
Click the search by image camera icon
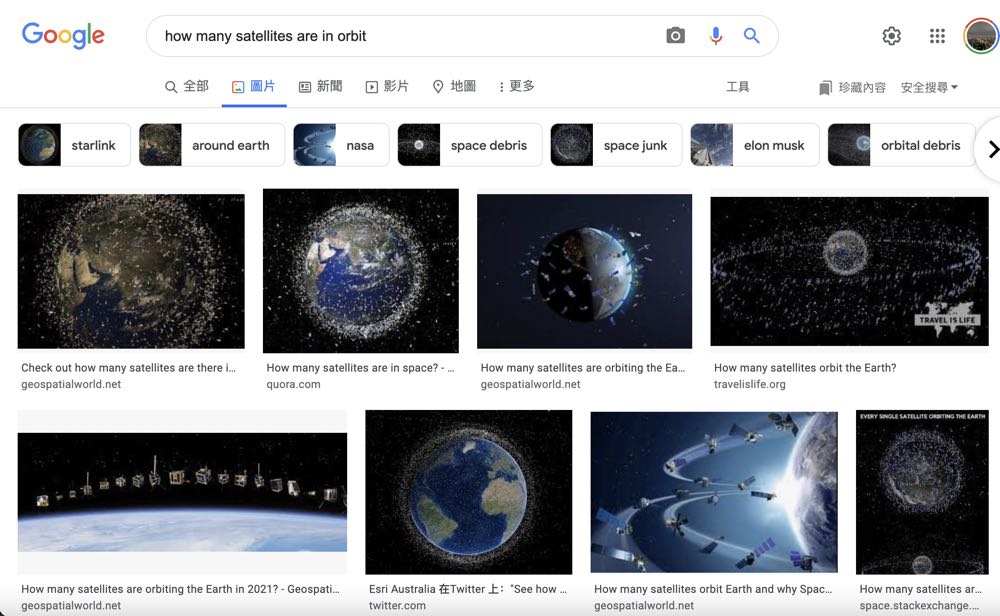click(676, 36)
